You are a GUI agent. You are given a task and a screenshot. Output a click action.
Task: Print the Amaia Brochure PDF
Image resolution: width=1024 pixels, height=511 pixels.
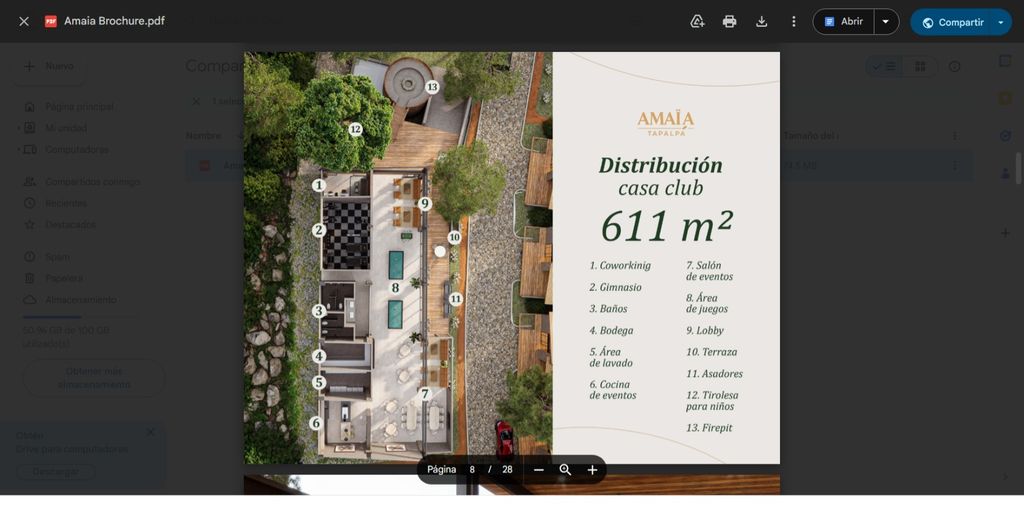729,22
